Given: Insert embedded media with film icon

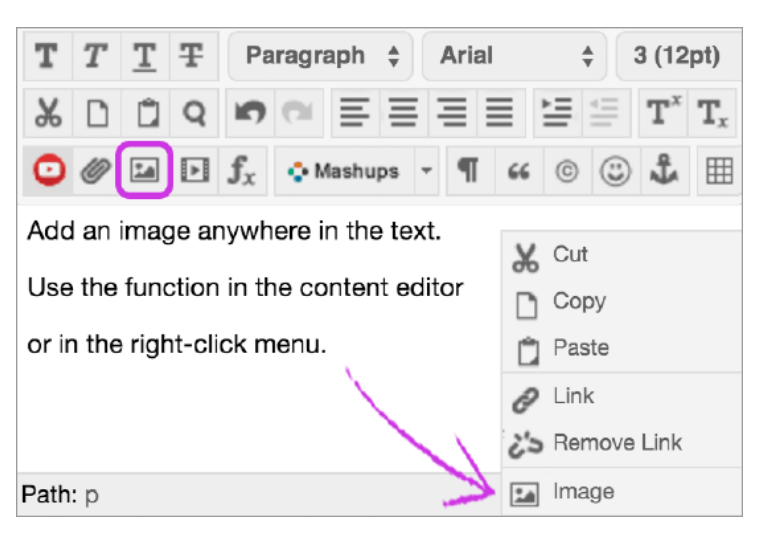Looking at the screenshot, I should (194, 171).
